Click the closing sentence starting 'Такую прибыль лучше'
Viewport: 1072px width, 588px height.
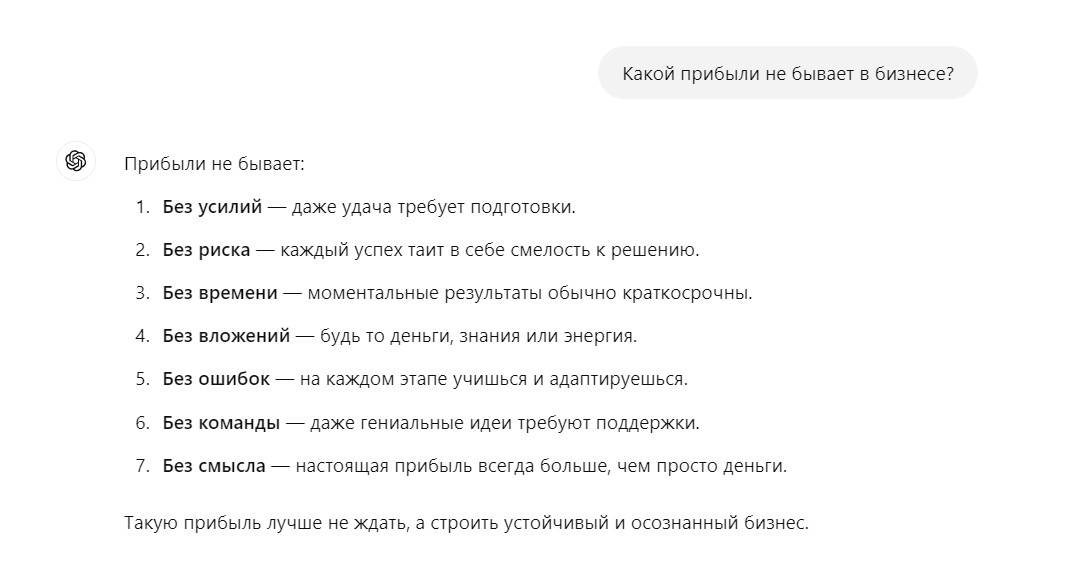466,523
